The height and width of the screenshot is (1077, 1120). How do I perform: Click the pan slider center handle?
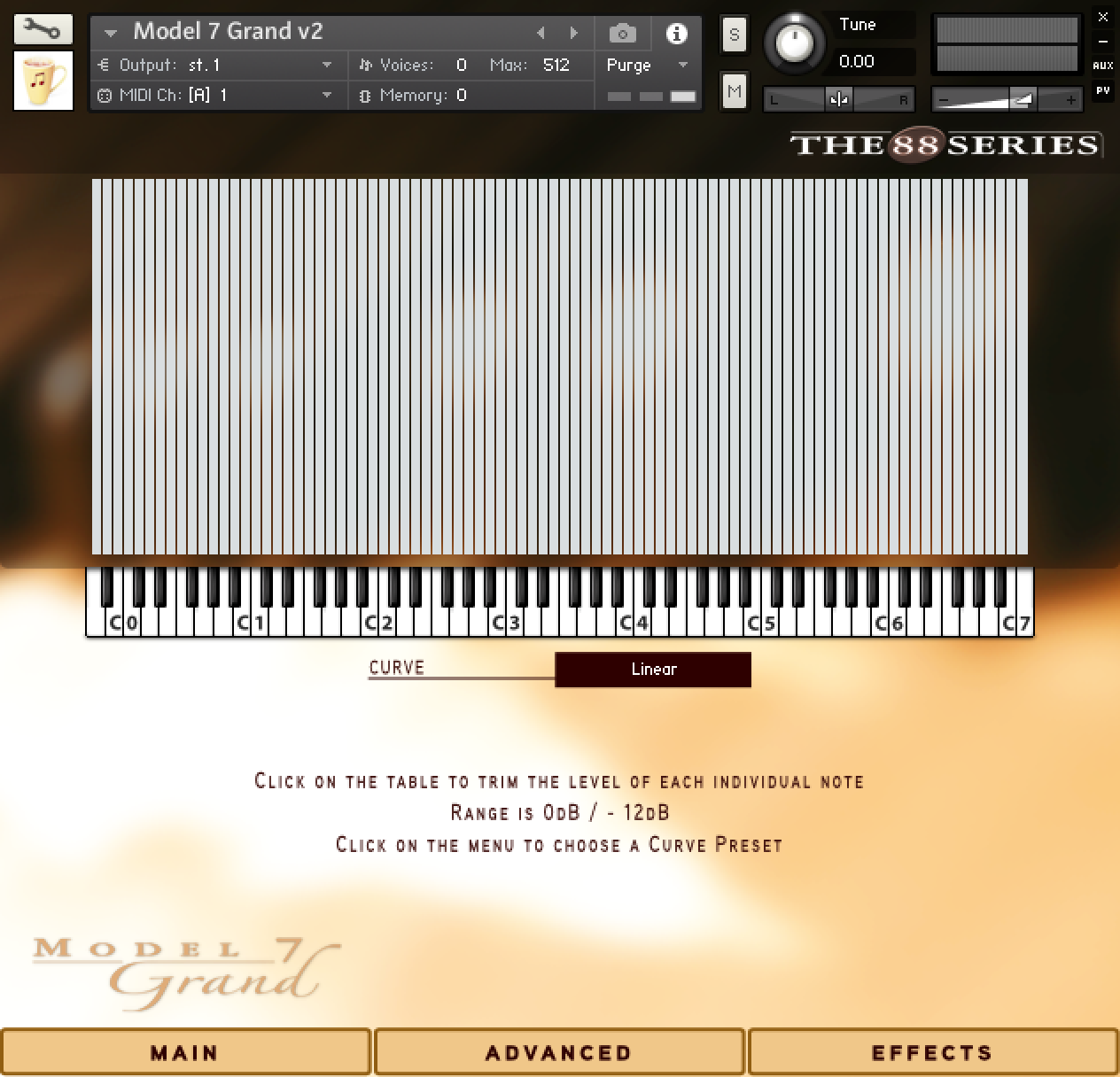tap(838, 99)
